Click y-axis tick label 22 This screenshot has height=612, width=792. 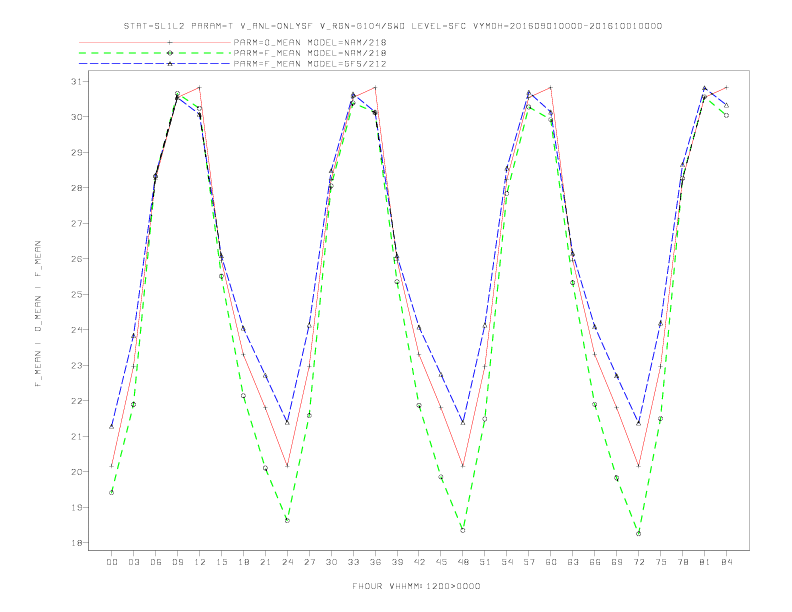(77, 401)
